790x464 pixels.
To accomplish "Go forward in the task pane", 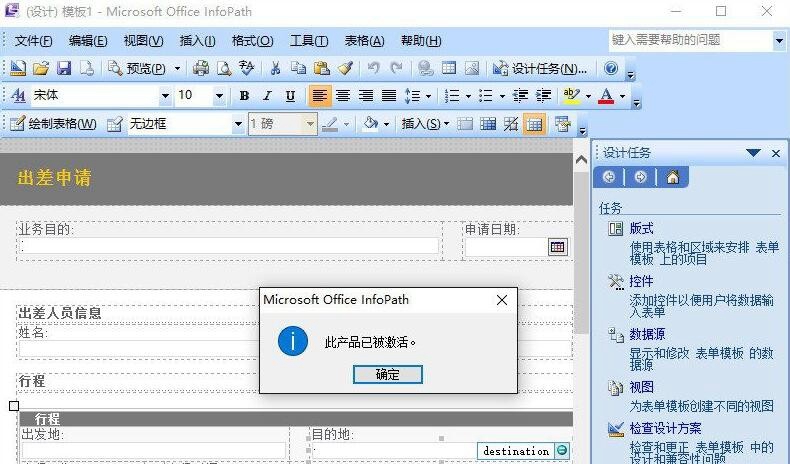I will tap(640, 177).
